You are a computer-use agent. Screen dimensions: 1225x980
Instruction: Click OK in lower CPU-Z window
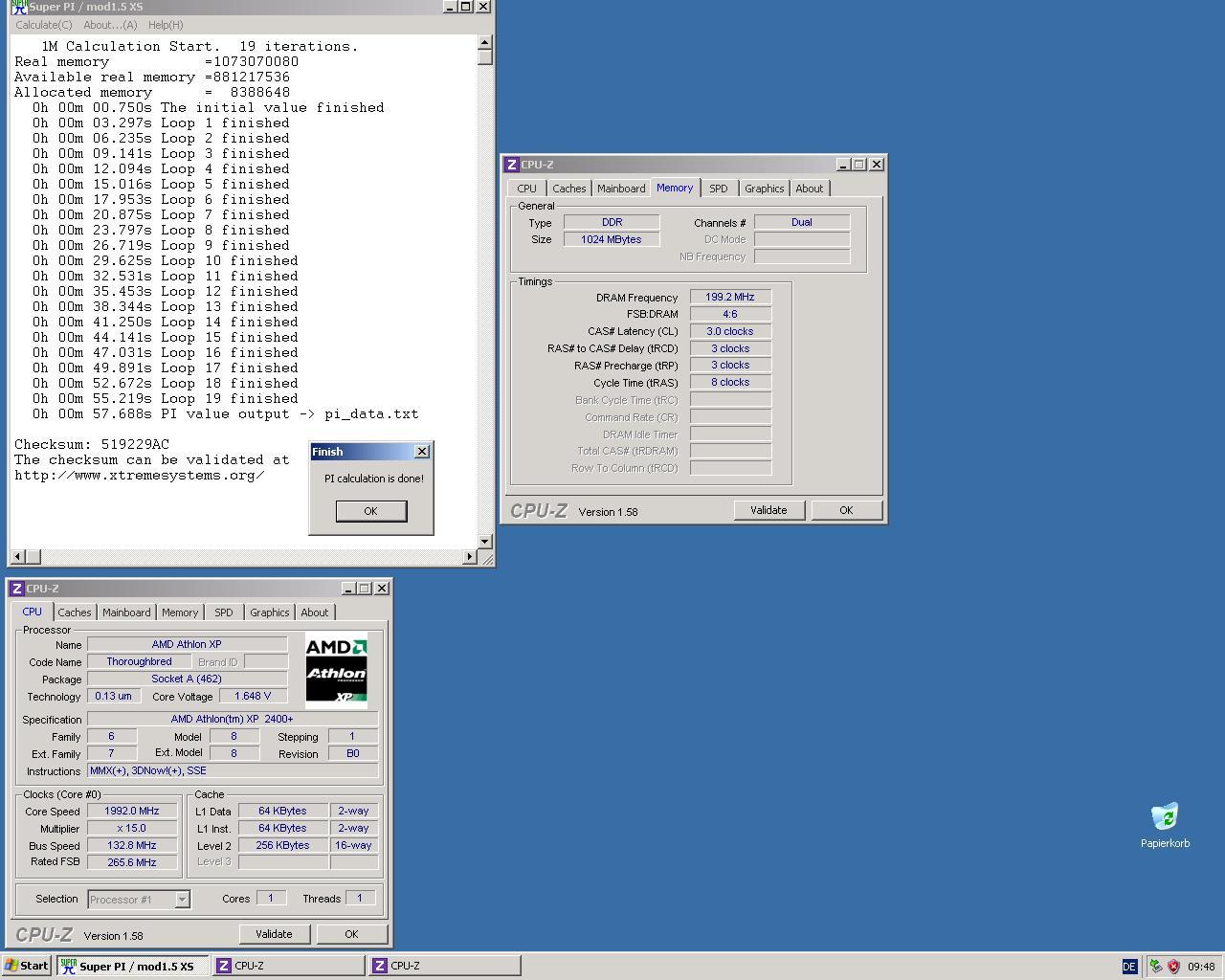(x=351, y=934)
